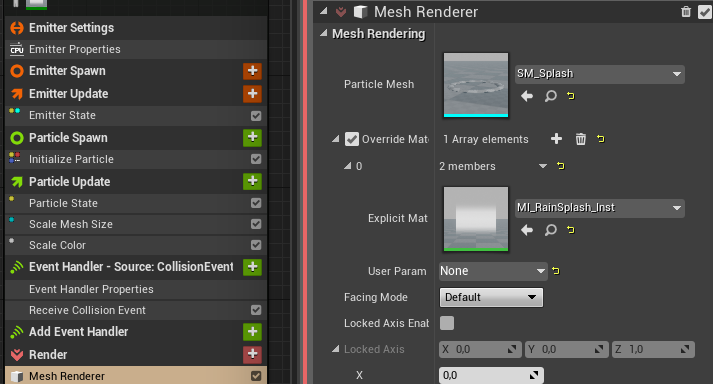Toggle Mesh Renderer enabled checkbox in header
This screenshot has width=713, height=384.
(x=705, y=12)
